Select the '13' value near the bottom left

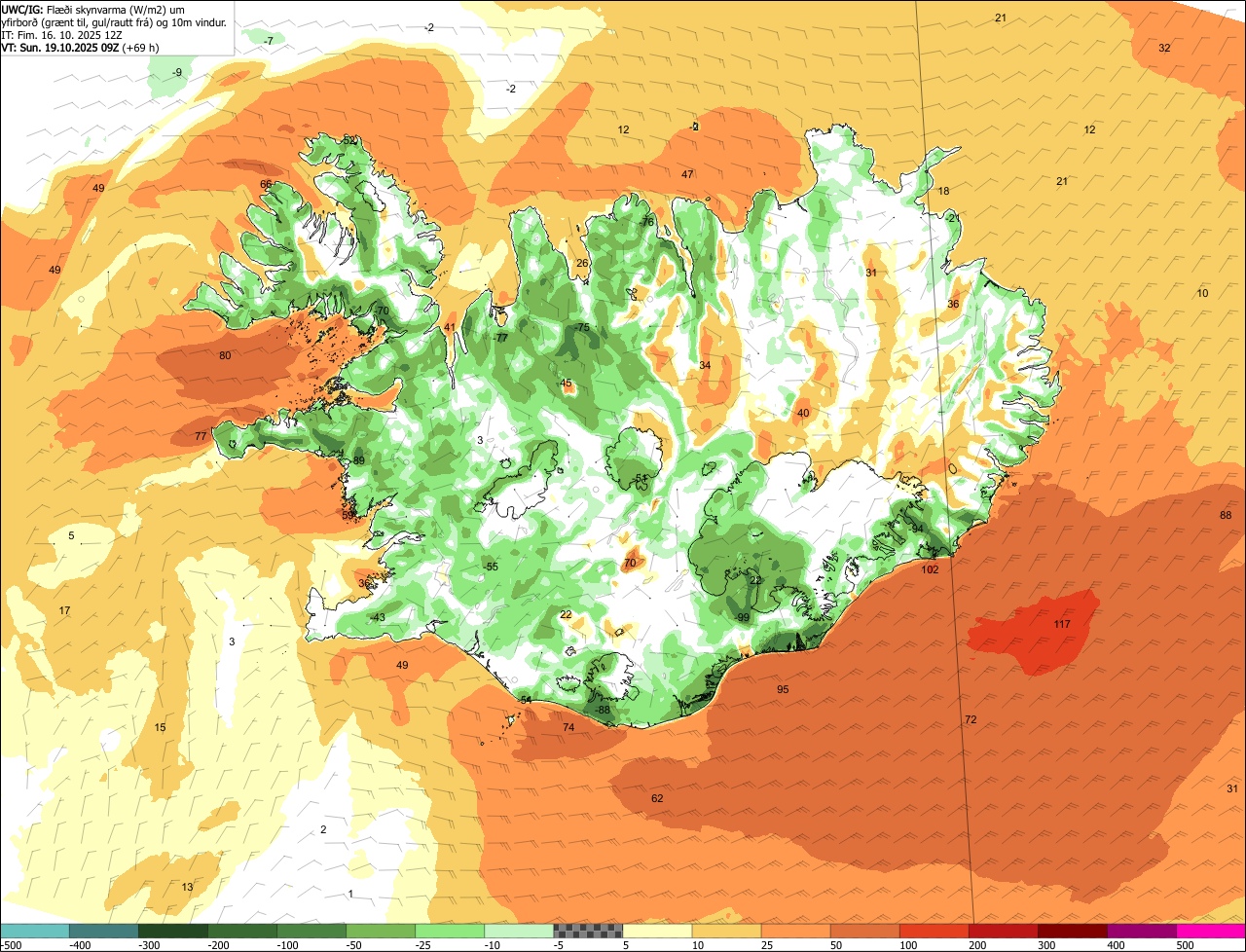(x=187, y=886)
